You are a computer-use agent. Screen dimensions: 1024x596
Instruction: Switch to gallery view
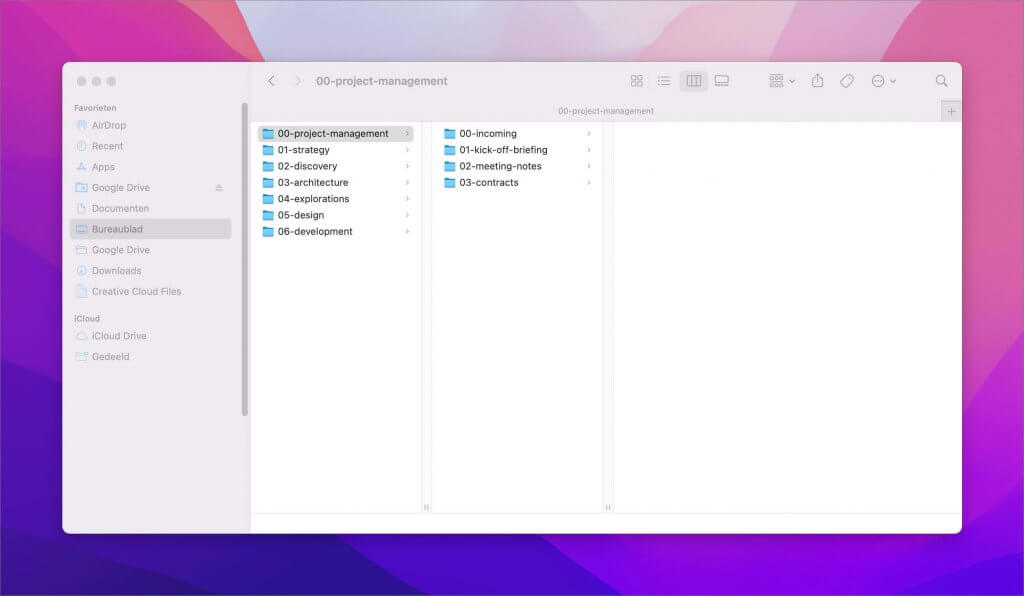[x=722, y=81]
